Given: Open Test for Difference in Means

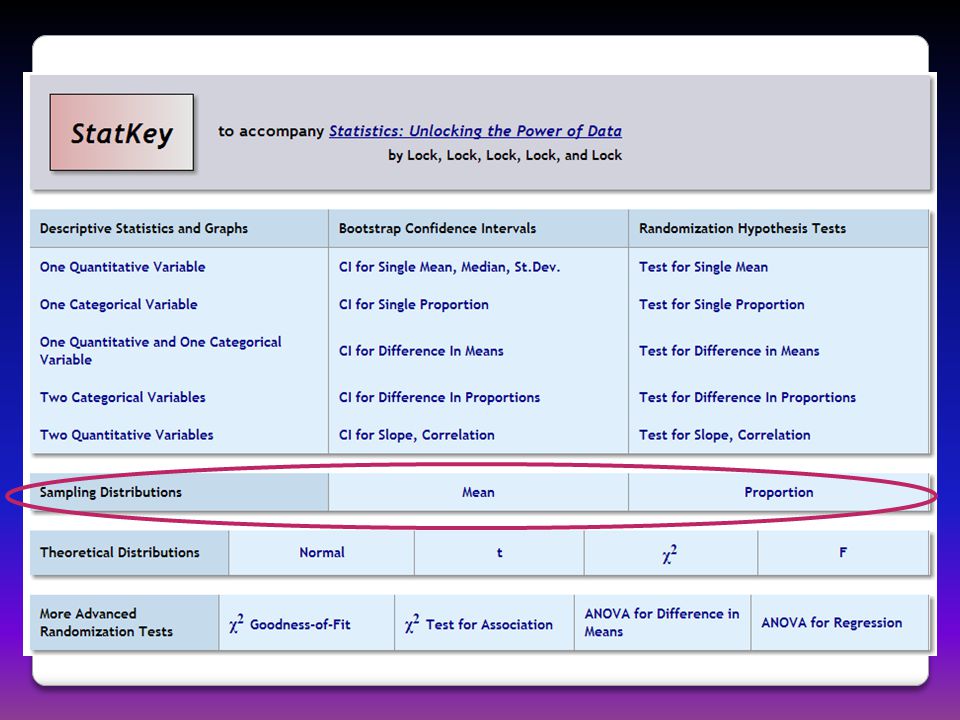Looking at the screenshot, I should 729,351.
